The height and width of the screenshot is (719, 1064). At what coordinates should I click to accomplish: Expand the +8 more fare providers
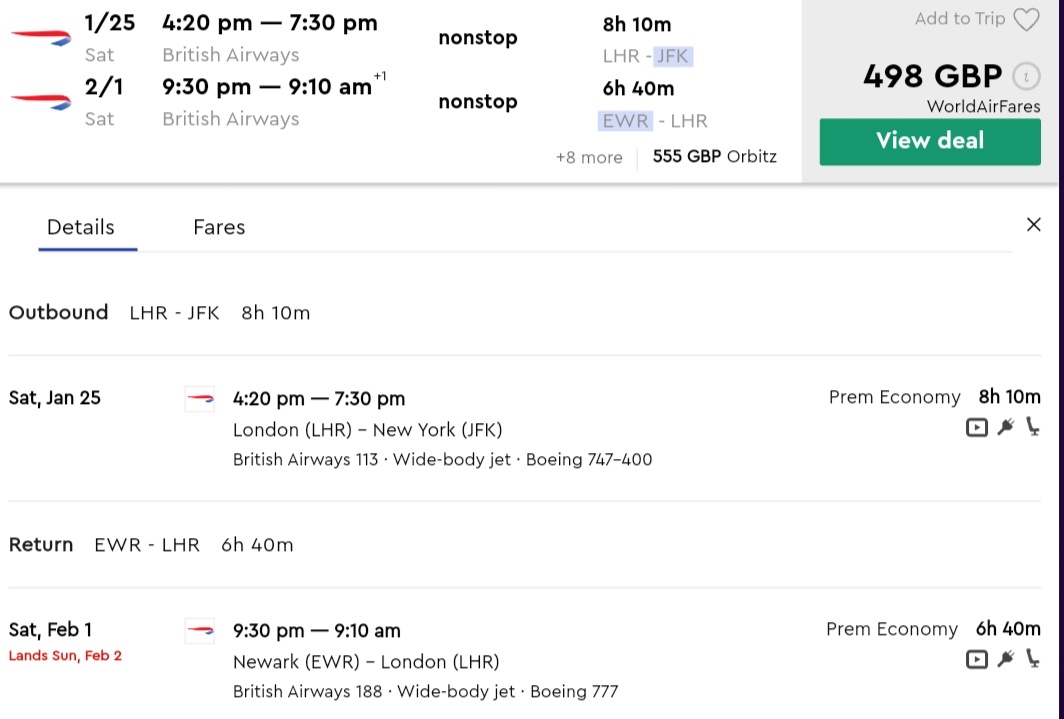point(589,157)
